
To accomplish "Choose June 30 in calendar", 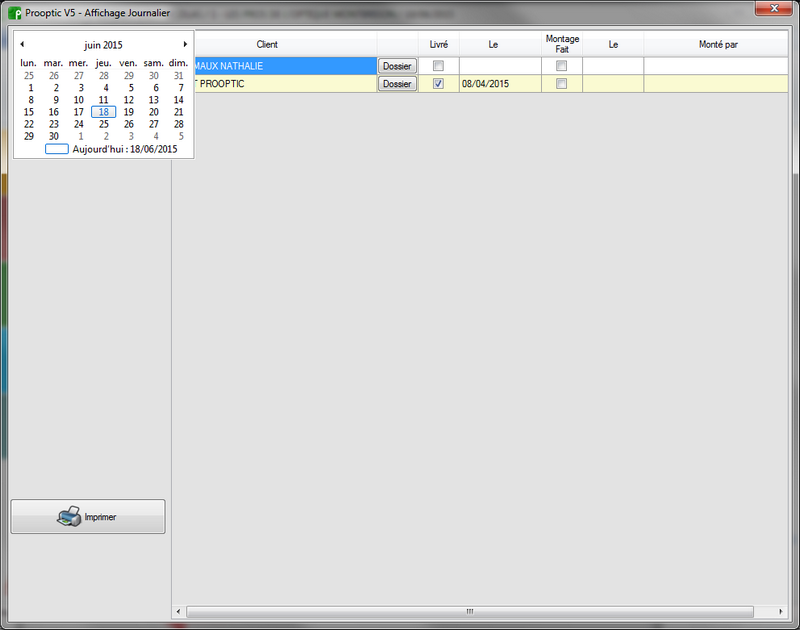I will [x=54, y=136].
